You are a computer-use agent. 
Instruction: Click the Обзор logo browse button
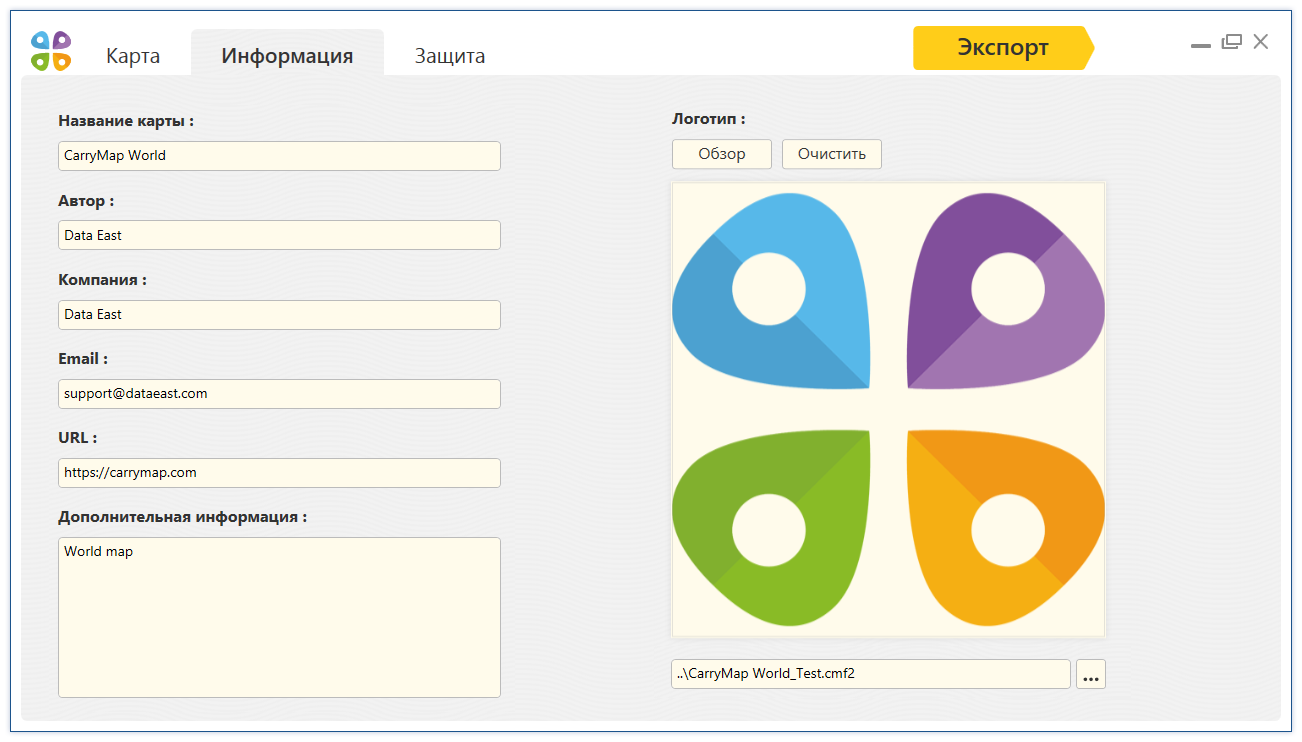[x=722, y=154]
